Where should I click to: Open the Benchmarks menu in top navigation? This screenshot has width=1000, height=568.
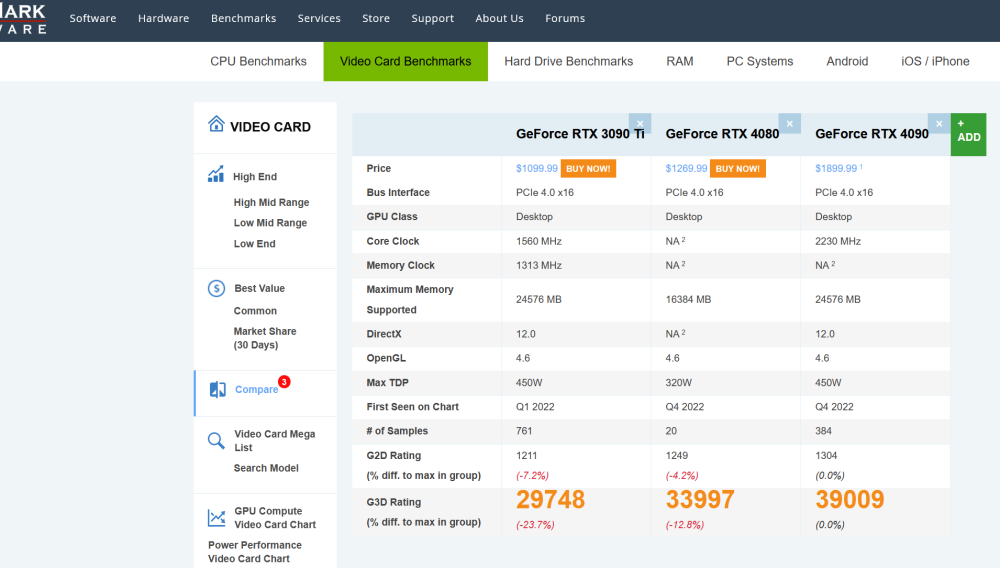click(x=243, y=18)
